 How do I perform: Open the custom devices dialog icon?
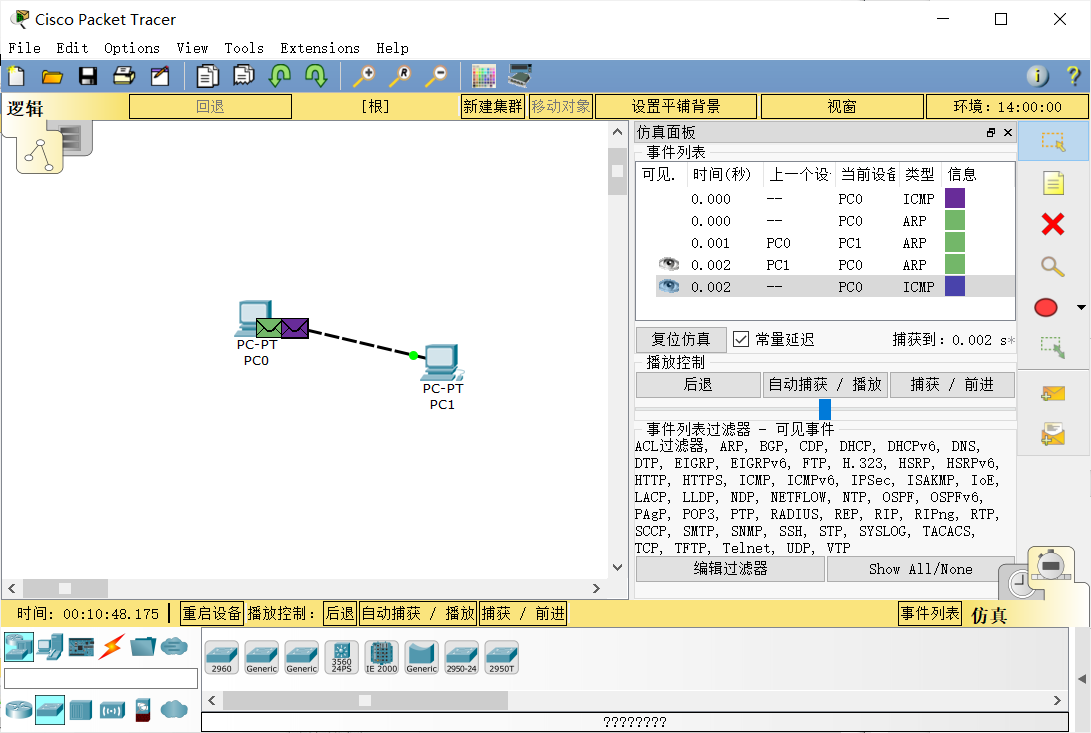520,75
